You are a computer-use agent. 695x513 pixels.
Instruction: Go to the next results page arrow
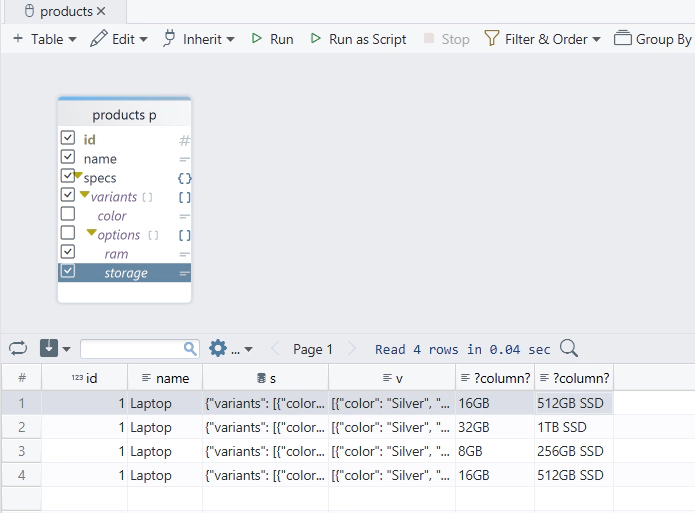[351, 349]
